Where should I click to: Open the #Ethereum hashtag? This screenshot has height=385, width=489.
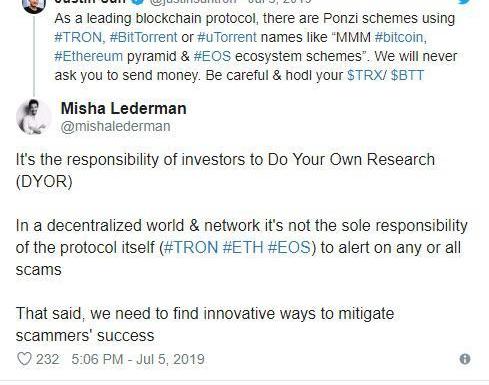coord(89,56)
